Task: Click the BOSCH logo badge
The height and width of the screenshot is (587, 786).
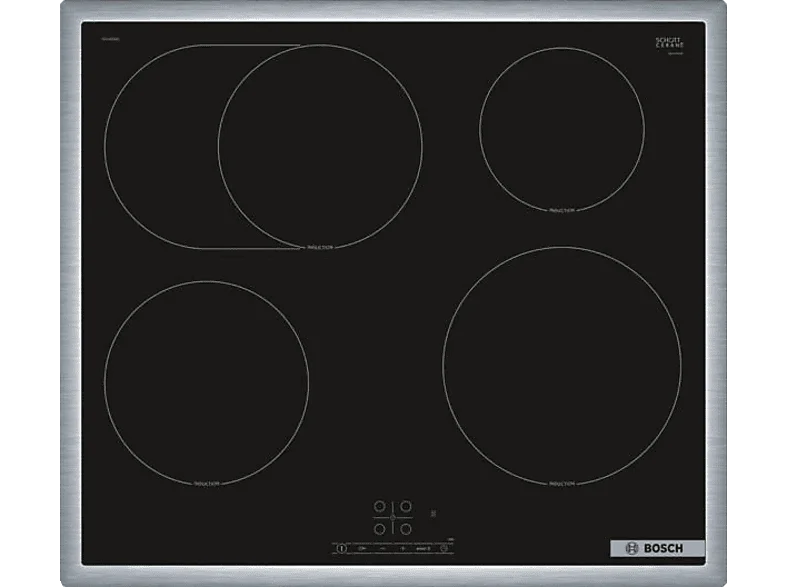Action: [658, 548]
